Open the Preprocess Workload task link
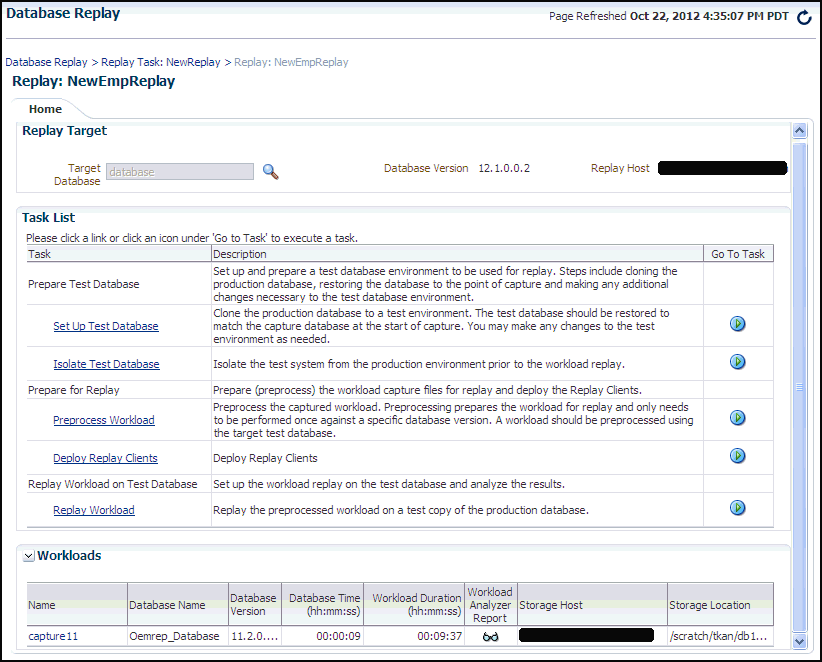The height and width of the screenshot is (662, 822). pos(103,419)
